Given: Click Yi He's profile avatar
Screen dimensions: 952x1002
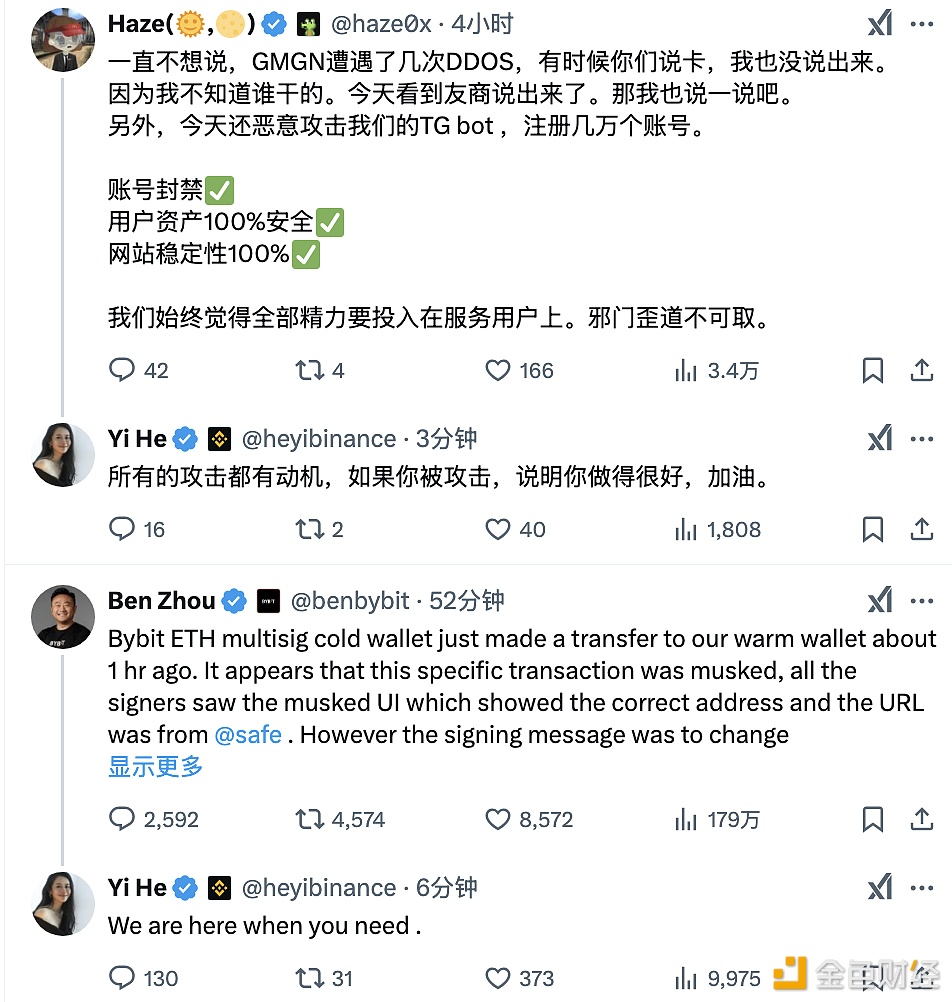Looking at the screenshot, I should click(x=62, y=455).
